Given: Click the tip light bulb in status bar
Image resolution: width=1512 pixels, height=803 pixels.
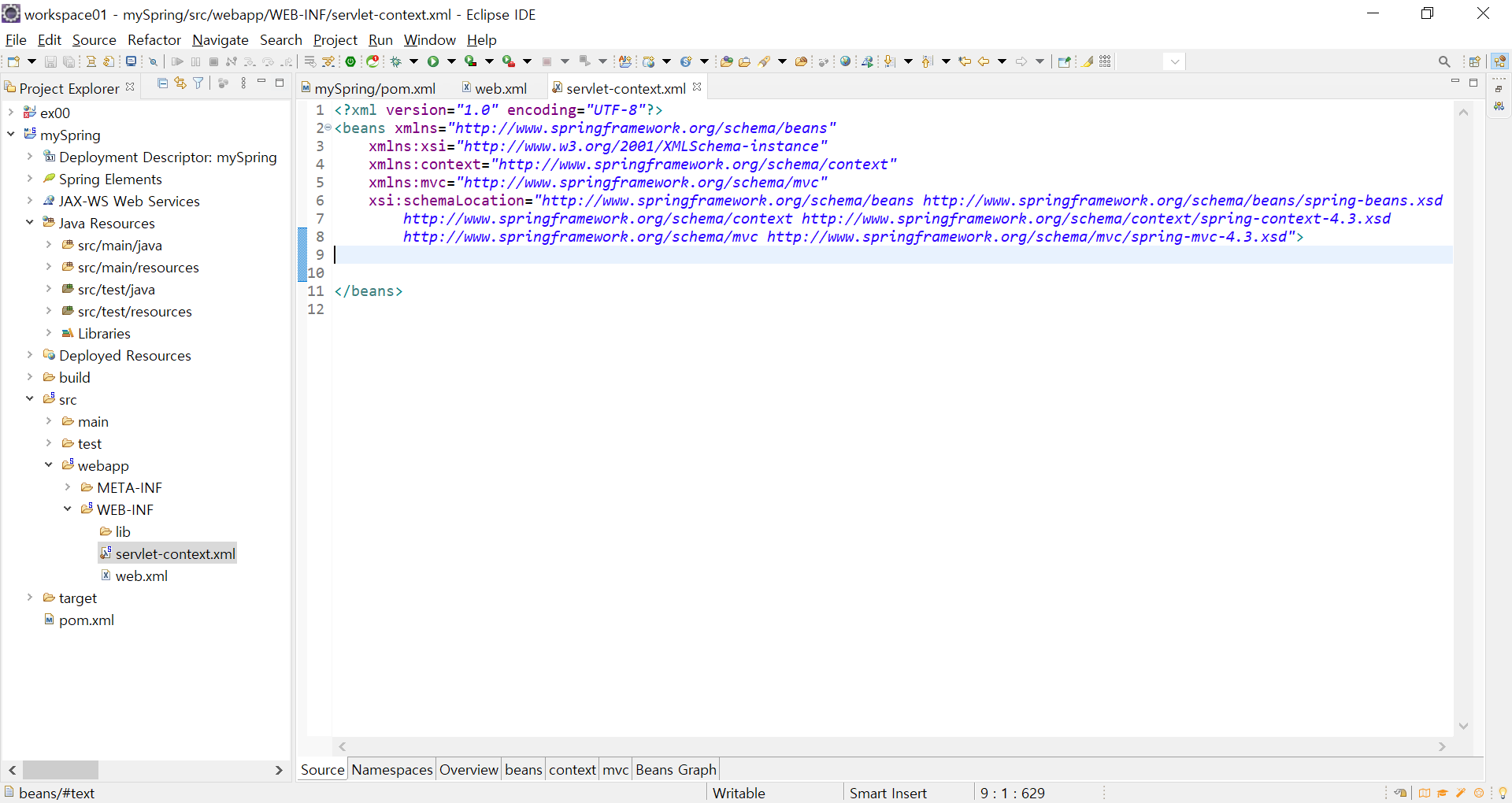Looking at the screenshot, I should 1503,793.
